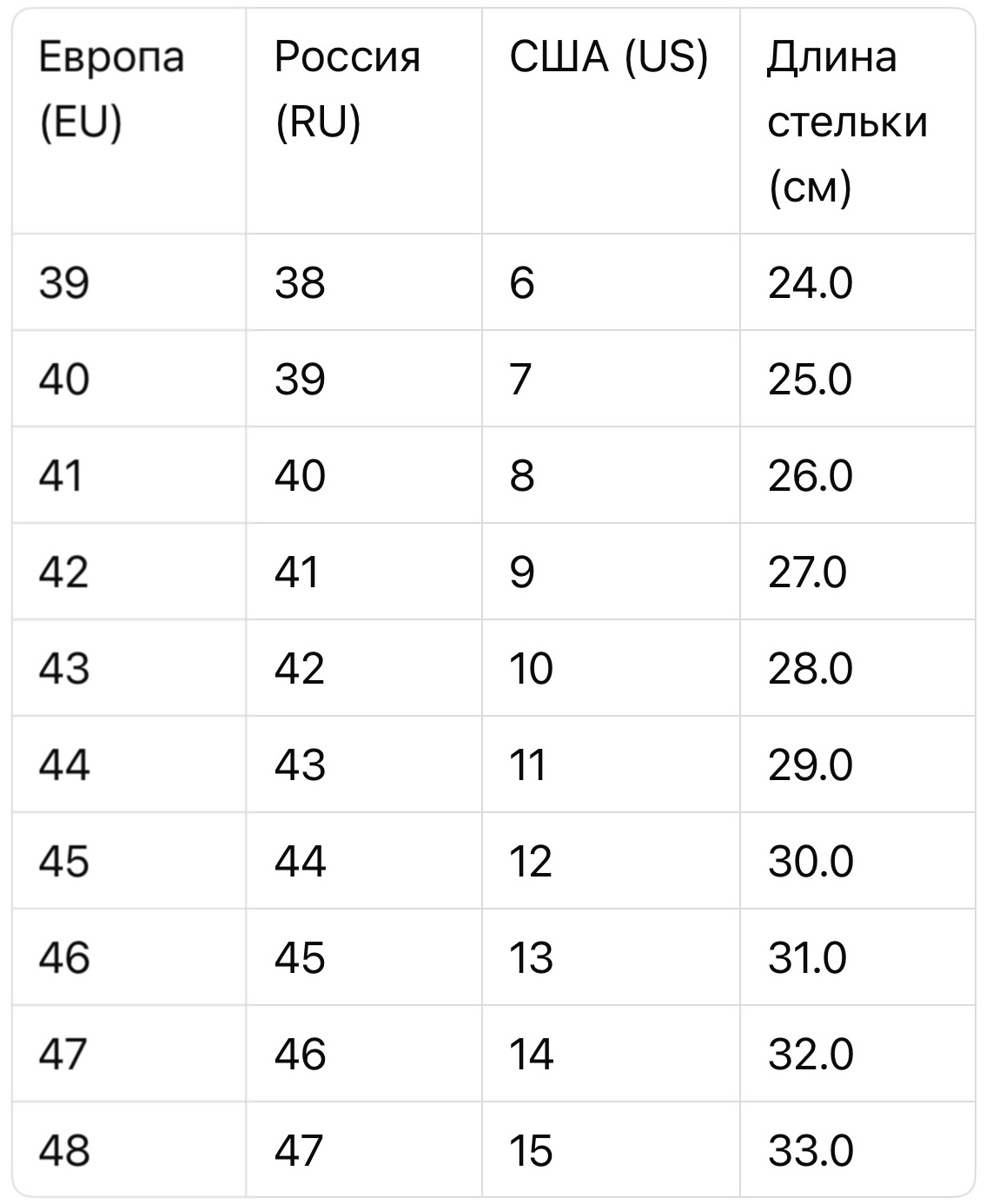Click US size 11 cell
Image resolution: width=986 pixels, height=1204 pixels.
[x=527, y=764]
